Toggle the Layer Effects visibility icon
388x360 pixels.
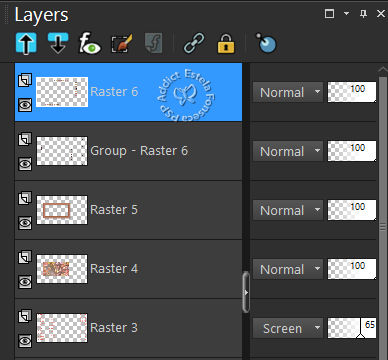(90, 43)
